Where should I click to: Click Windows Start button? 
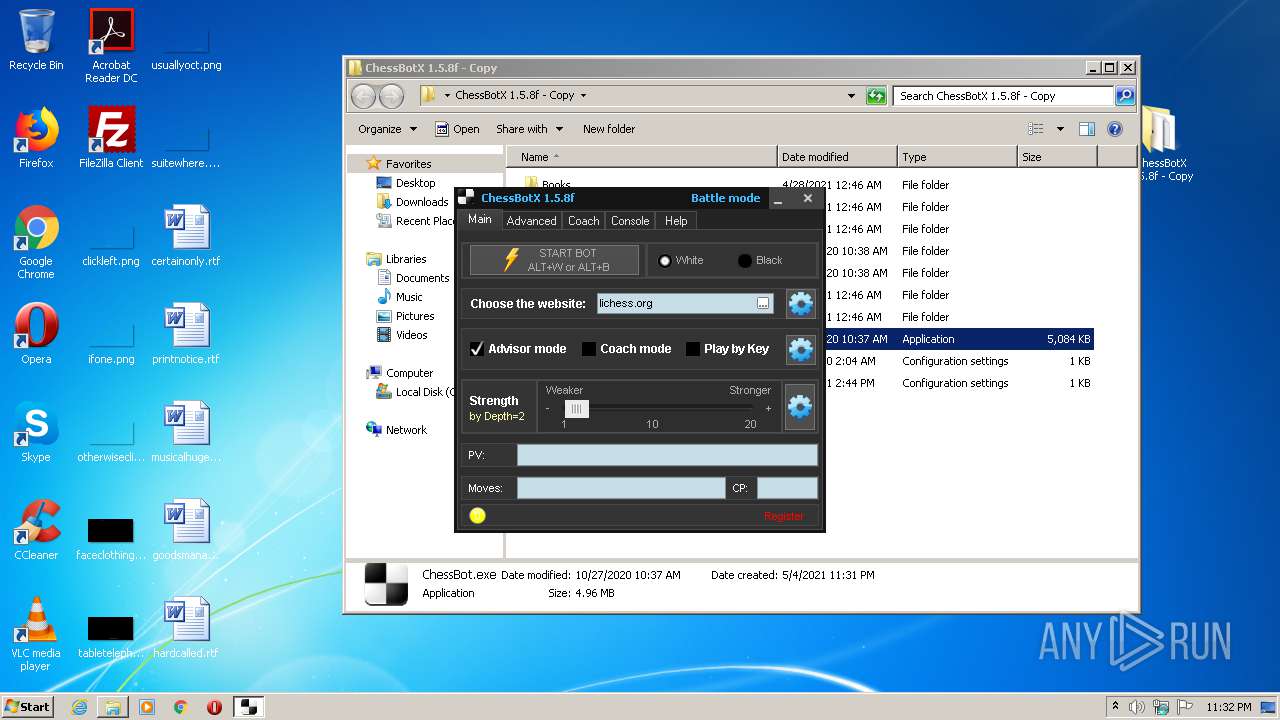click(28, 707)
